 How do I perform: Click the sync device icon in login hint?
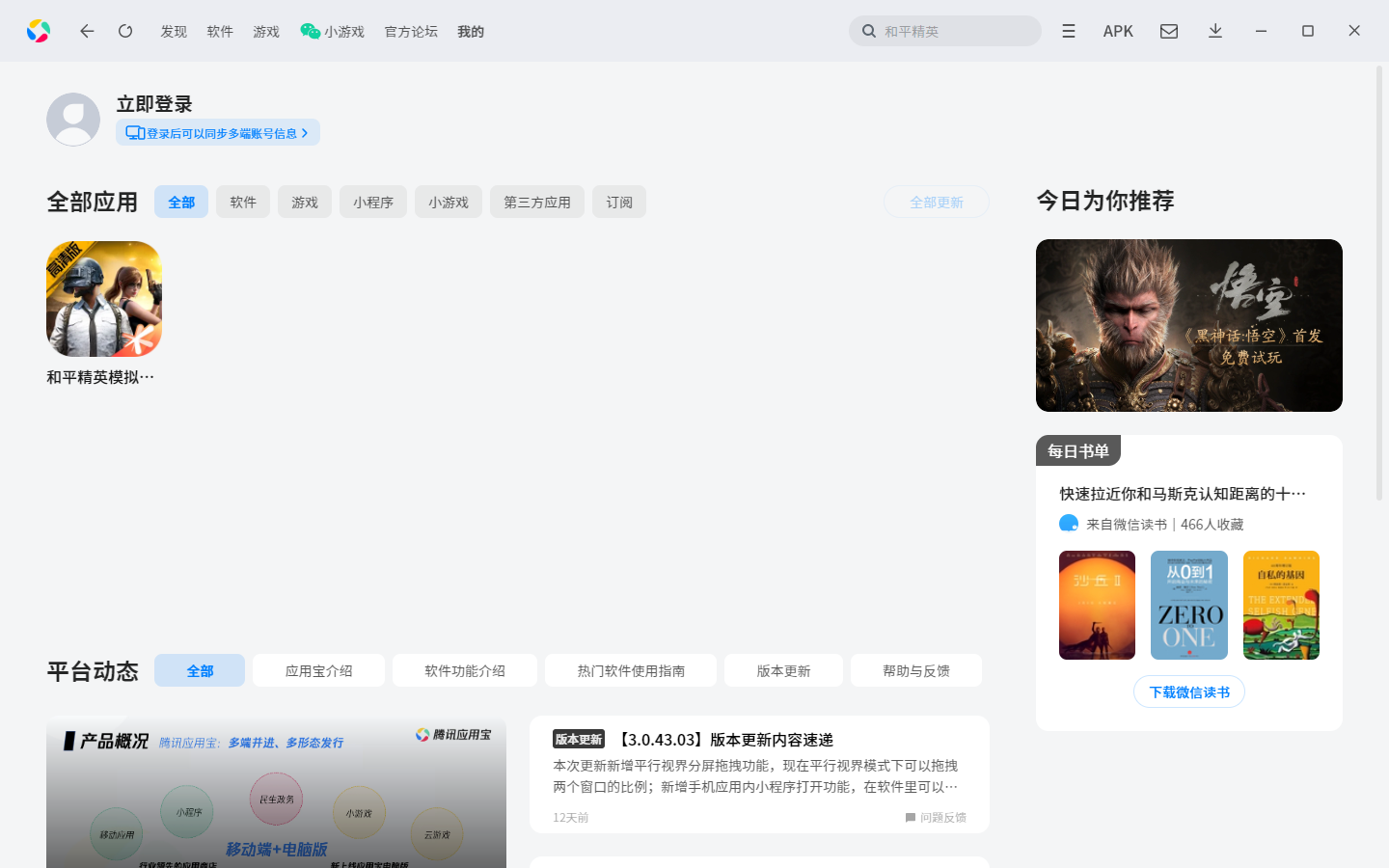(x=135, y=133)
